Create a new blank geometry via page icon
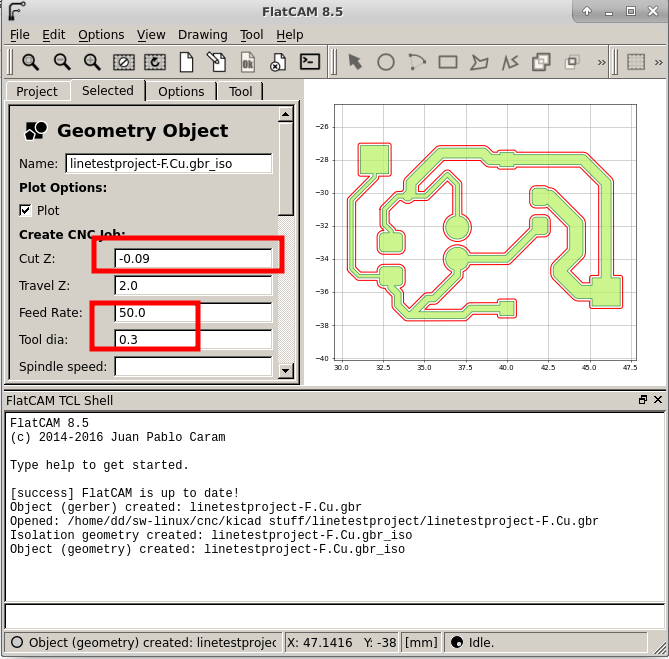The width and height of the screenshot is (669, 659). [186, 62]
